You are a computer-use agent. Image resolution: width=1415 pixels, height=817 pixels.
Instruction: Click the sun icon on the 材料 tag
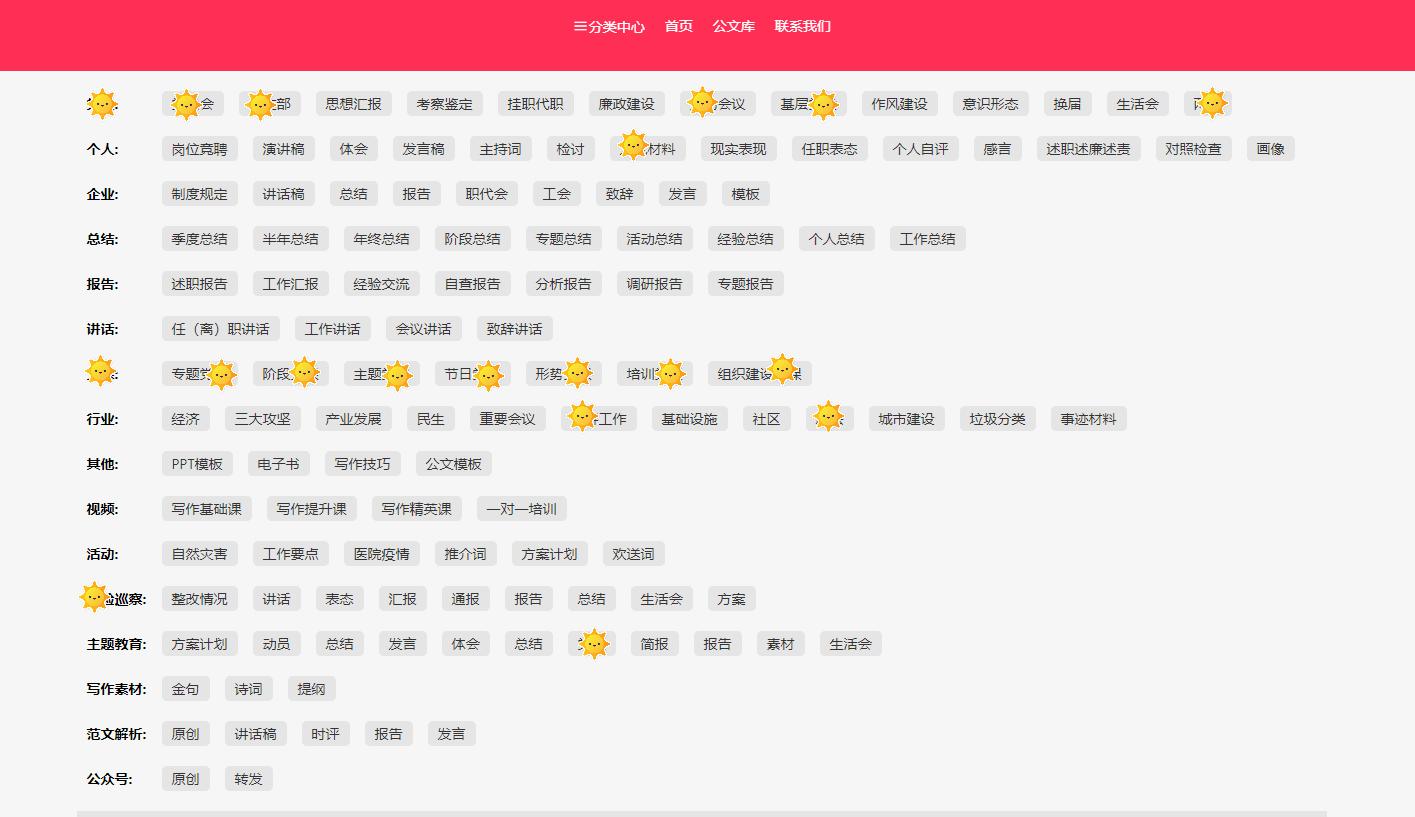[634, 146]
